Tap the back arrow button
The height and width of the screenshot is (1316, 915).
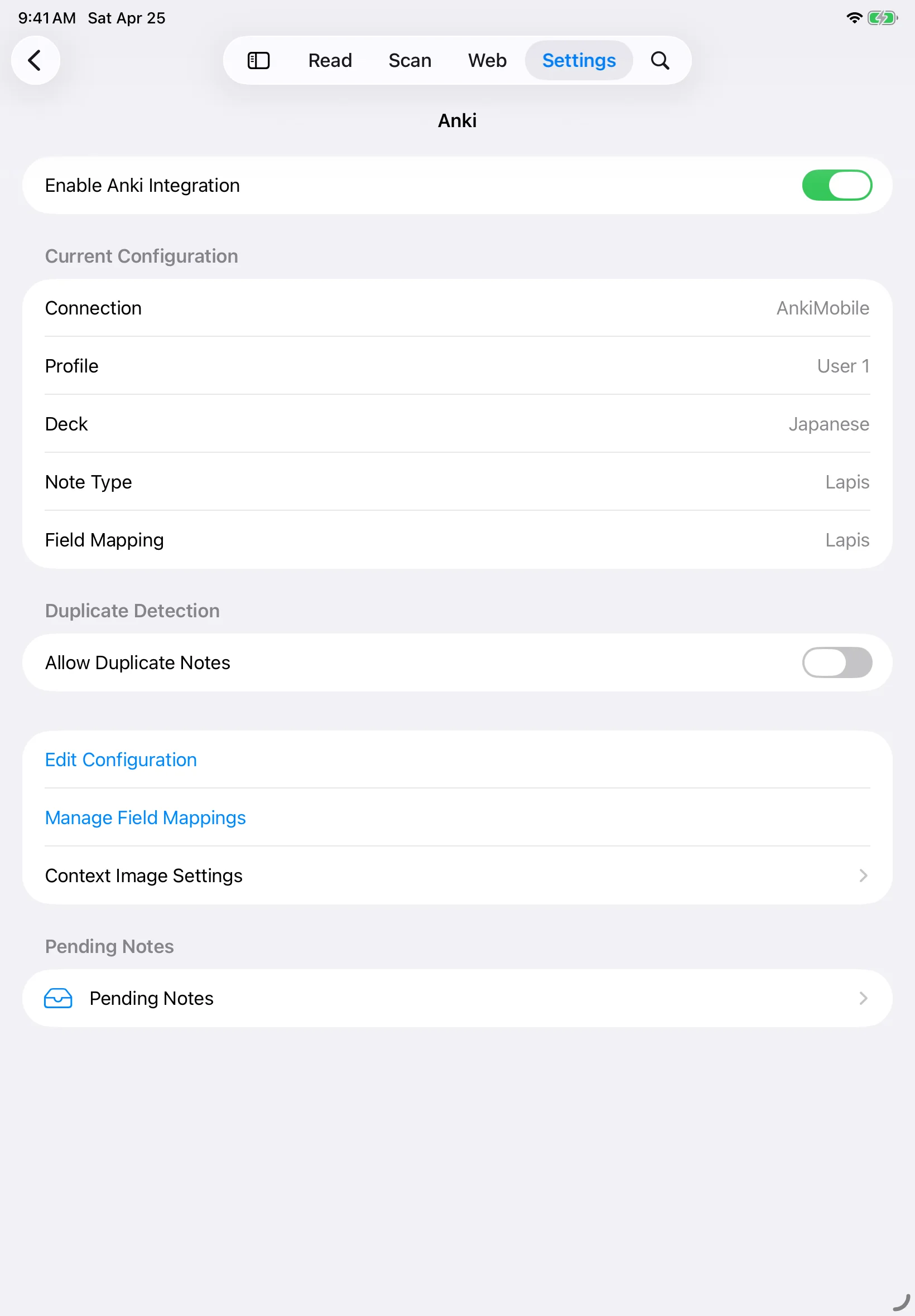tap(36, 60)
